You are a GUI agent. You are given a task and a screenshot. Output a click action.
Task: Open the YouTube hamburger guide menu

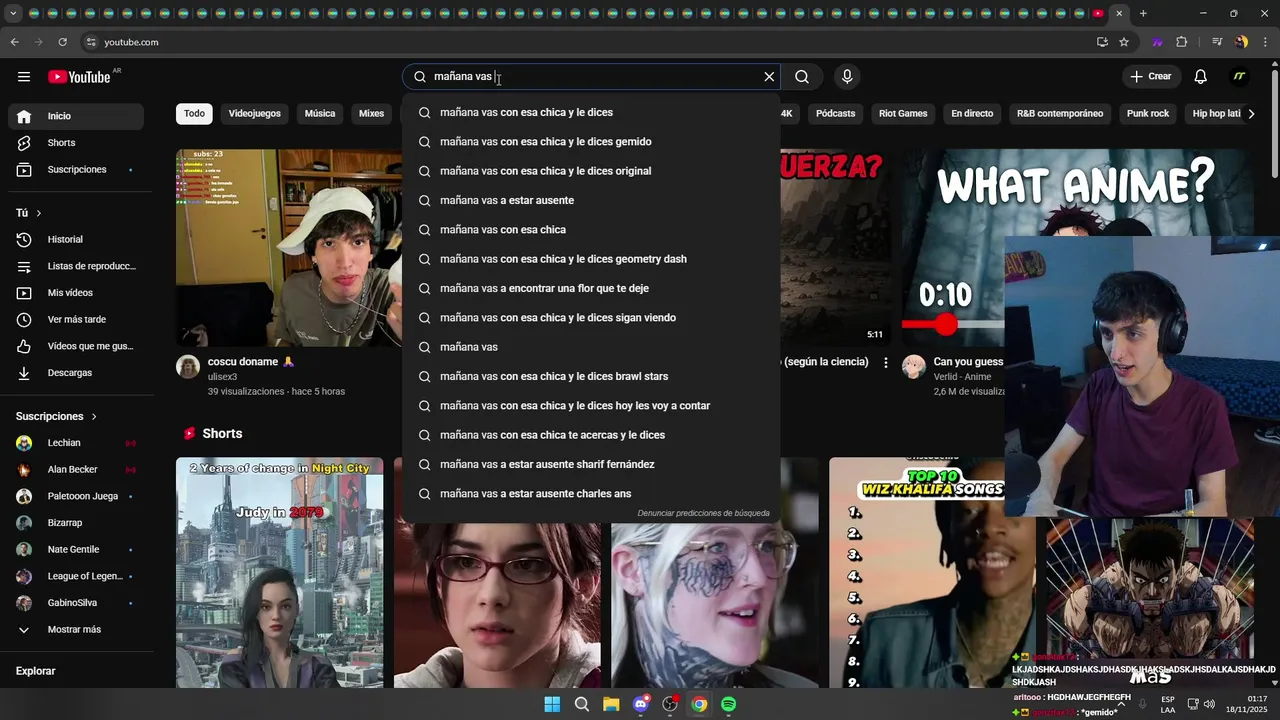(x=24, y=77)
